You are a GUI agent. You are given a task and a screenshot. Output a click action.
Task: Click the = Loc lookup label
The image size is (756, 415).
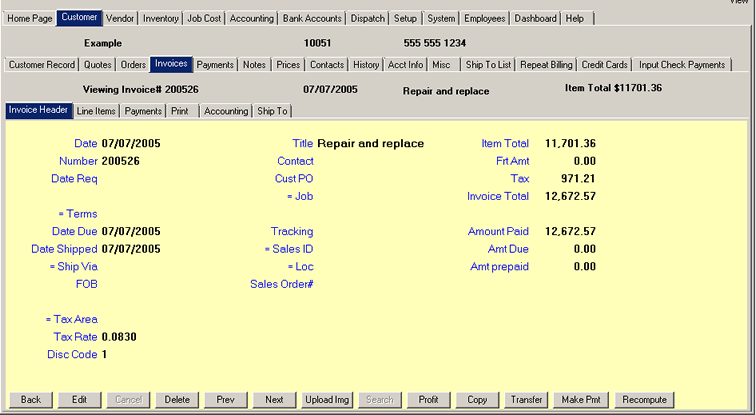[300, 267]
